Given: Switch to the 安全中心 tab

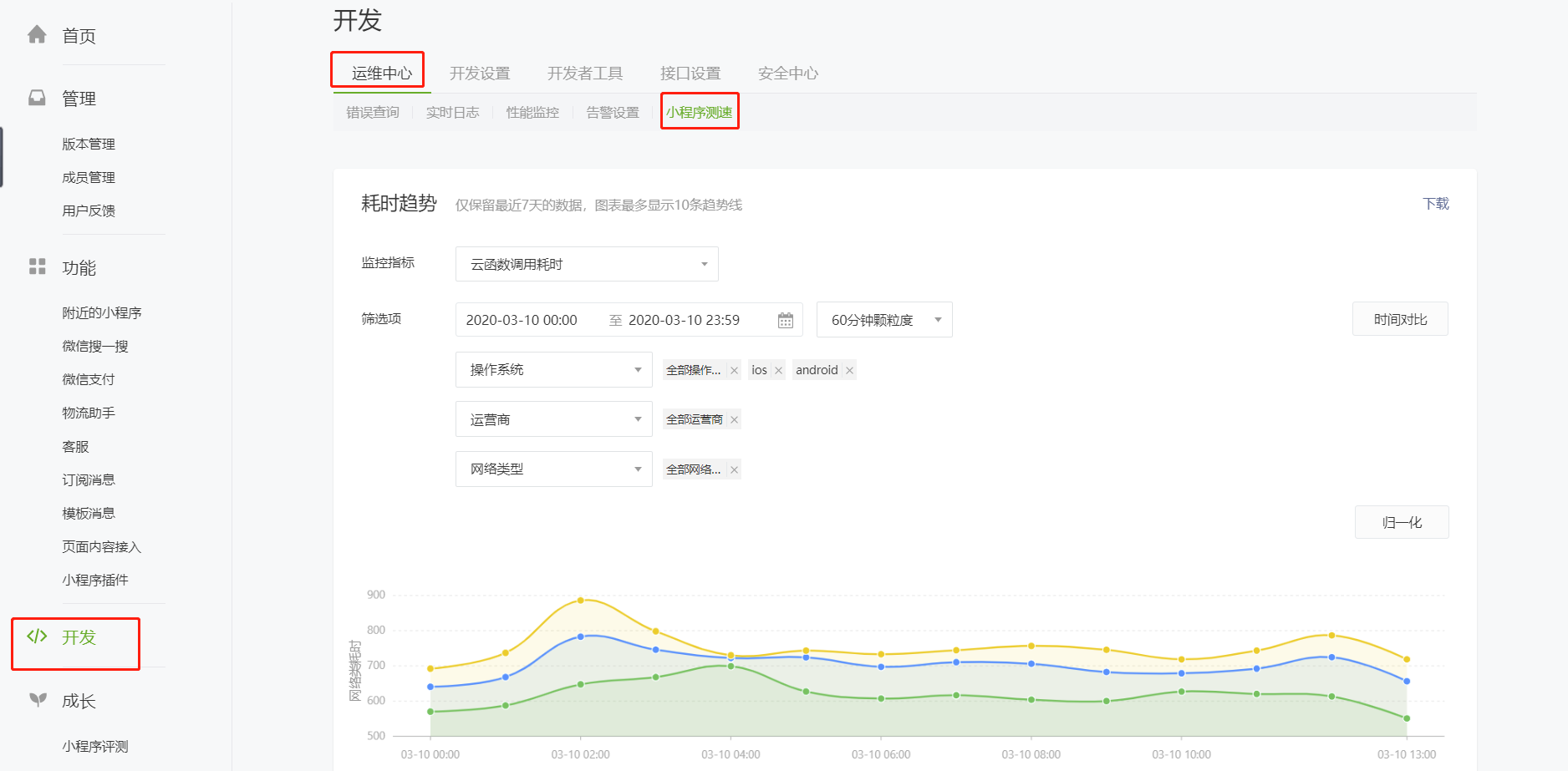Looking at the screenshot, I should click(788, 74).
